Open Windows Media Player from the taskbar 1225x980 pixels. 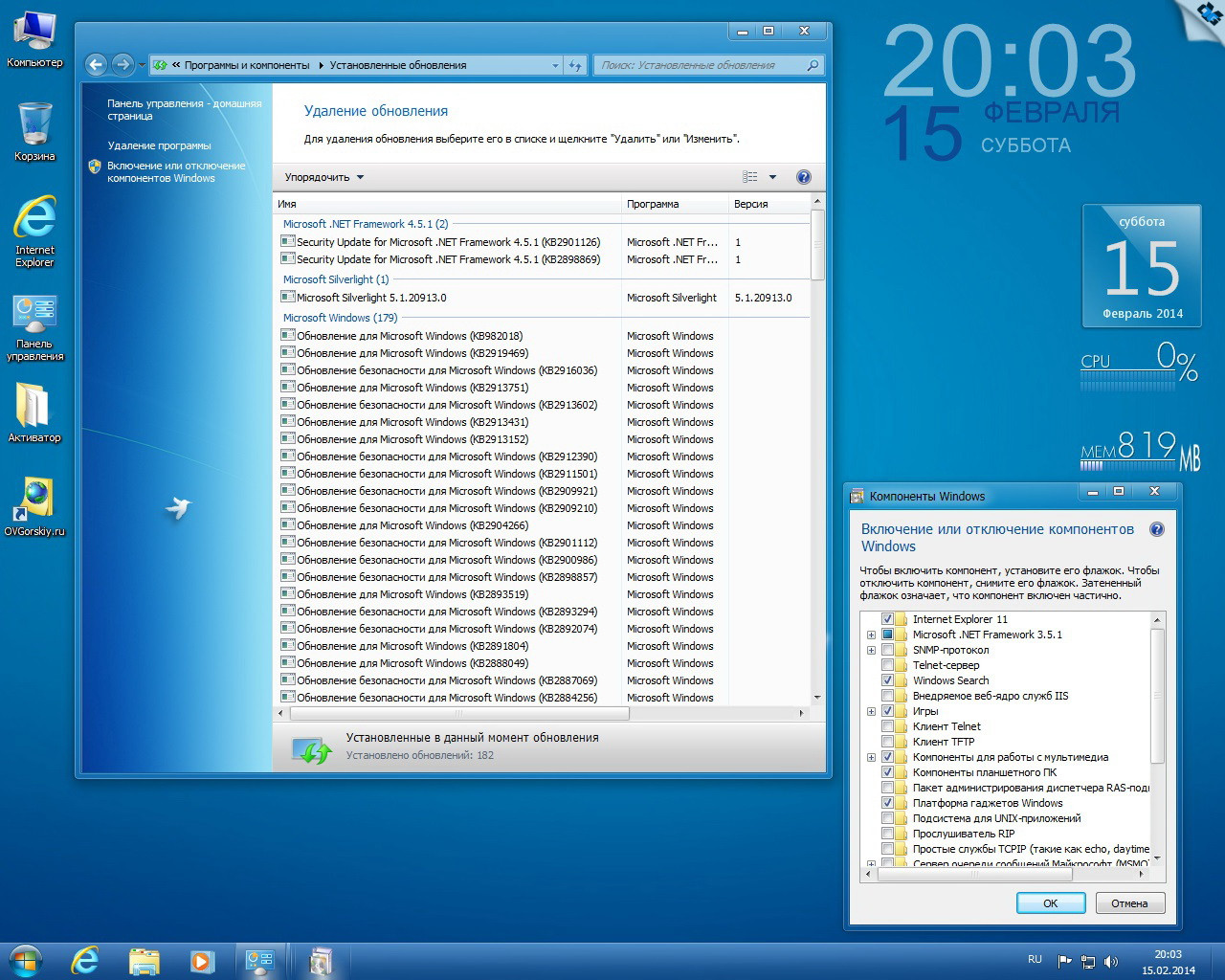[201, 960]
